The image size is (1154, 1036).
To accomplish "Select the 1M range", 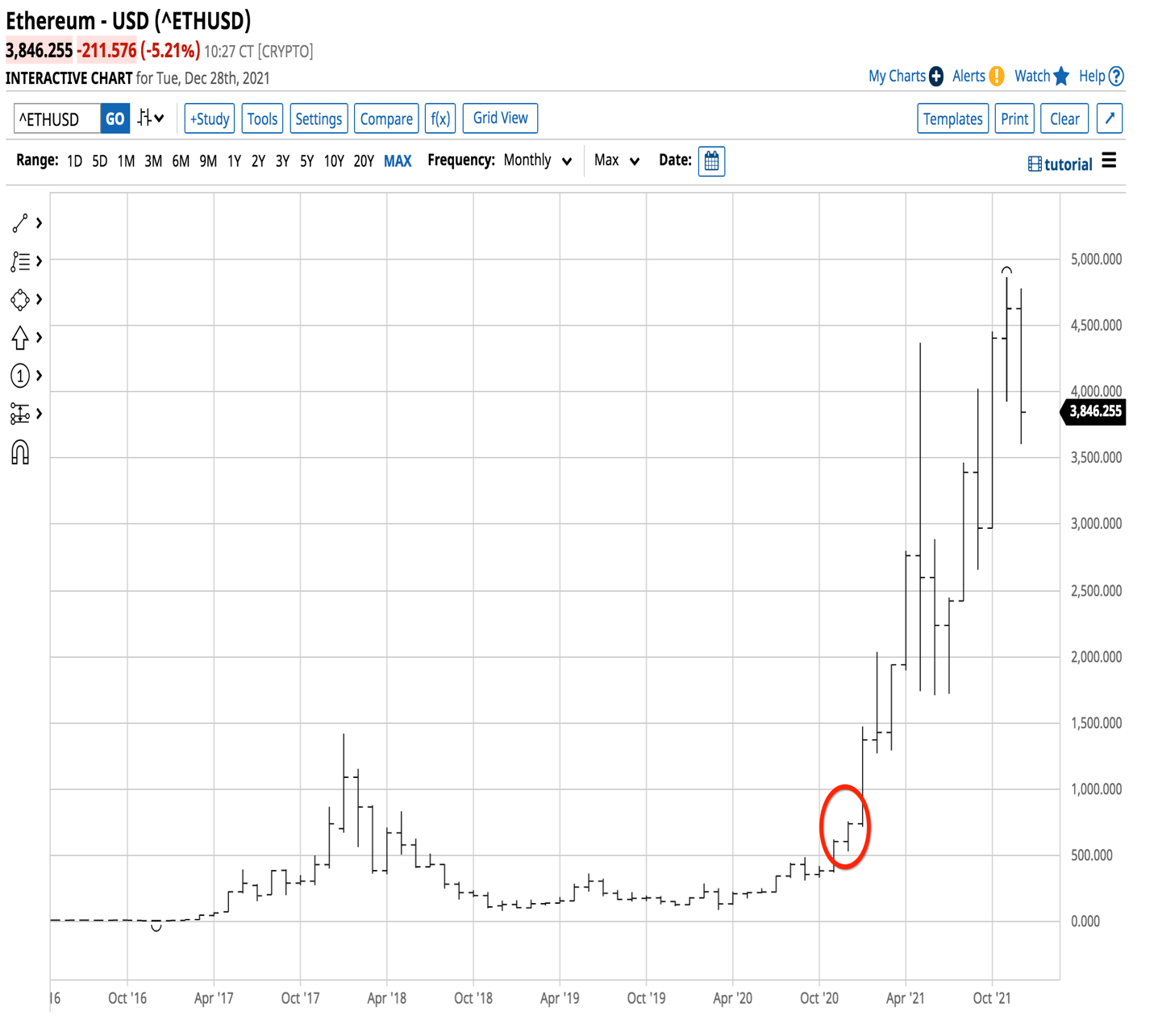I will pos(126,161).
